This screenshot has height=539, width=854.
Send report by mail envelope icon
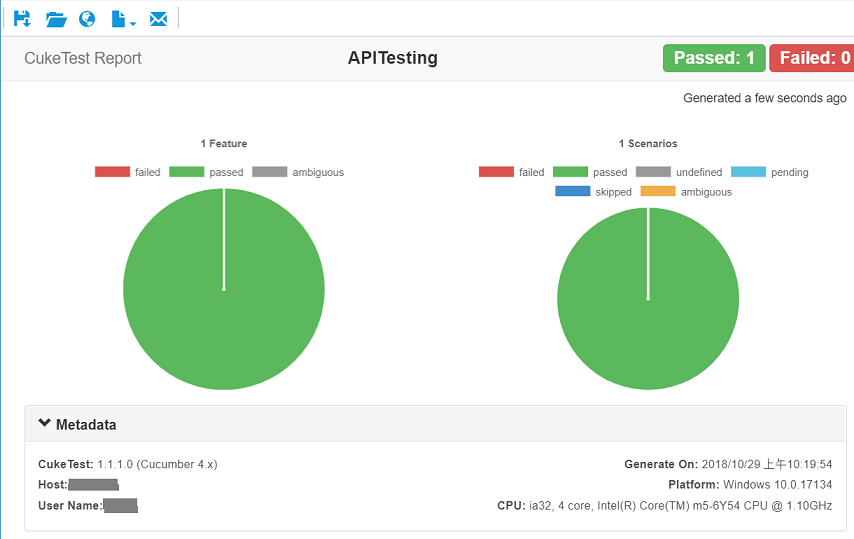coord(158,19)
